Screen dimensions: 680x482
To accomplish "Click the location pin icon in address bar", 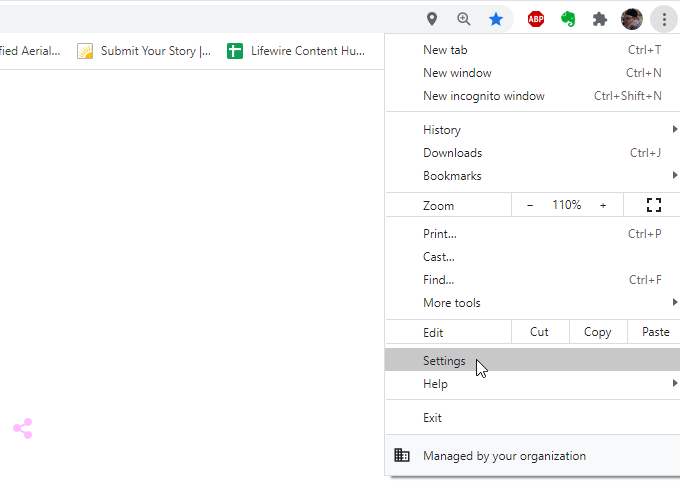I will tap(432, 19).
